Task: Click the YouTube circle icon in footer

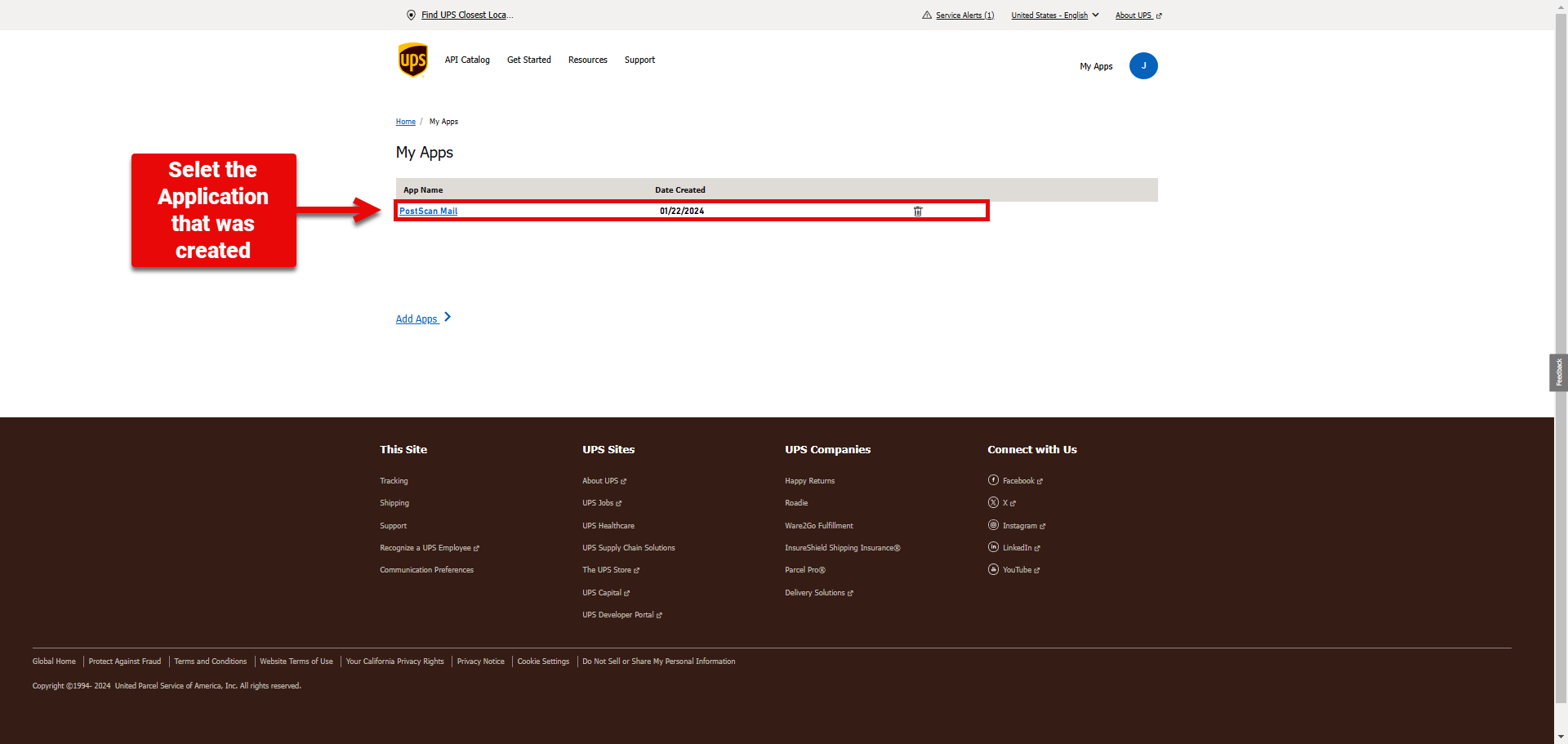Action: point(993,569)
